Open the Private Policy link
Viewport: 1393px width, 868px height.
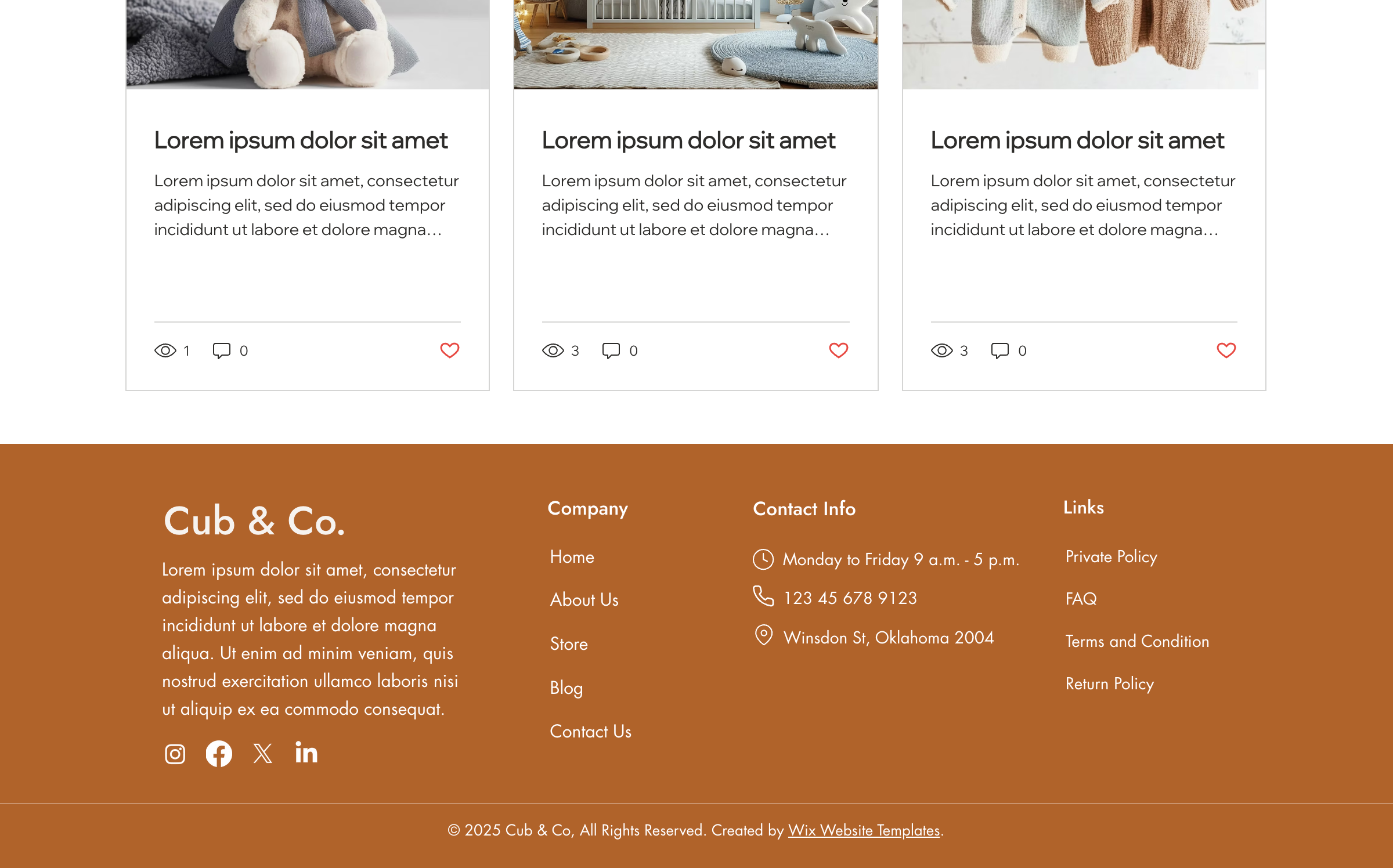point(1111,557)
